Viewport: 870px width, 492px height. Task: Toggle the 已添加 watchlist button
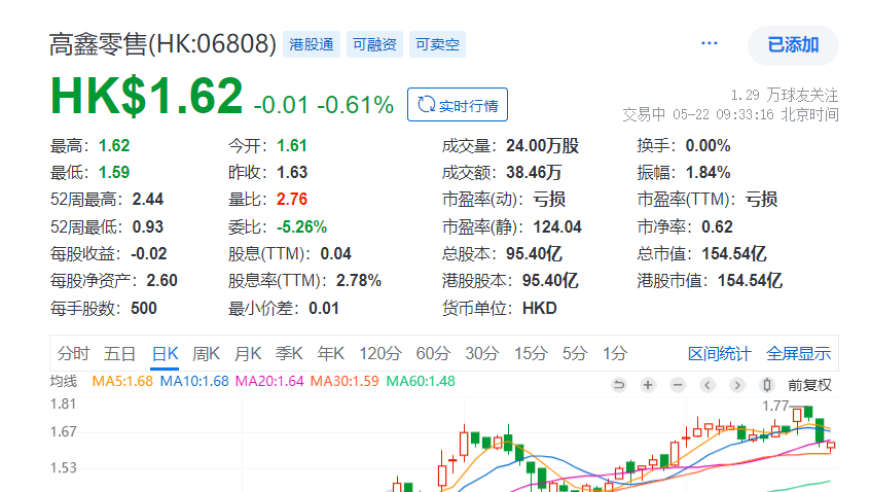[793, 45]
